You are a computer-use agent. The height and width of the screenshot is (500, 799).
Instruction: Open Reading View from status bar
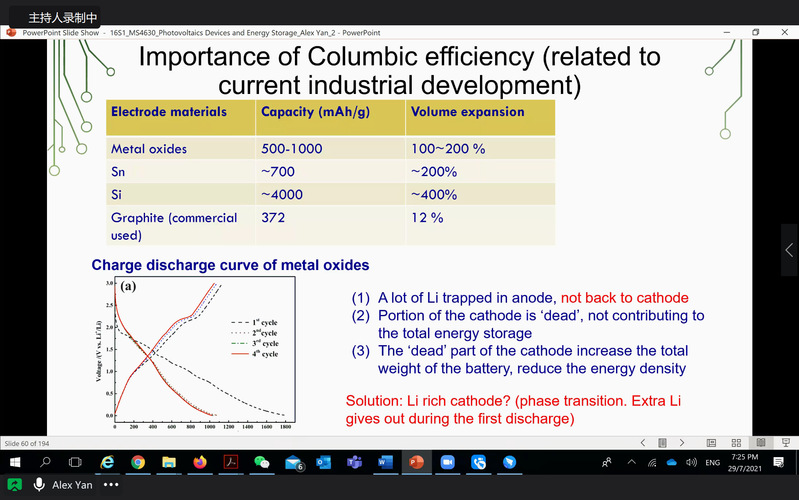[760, 442]
